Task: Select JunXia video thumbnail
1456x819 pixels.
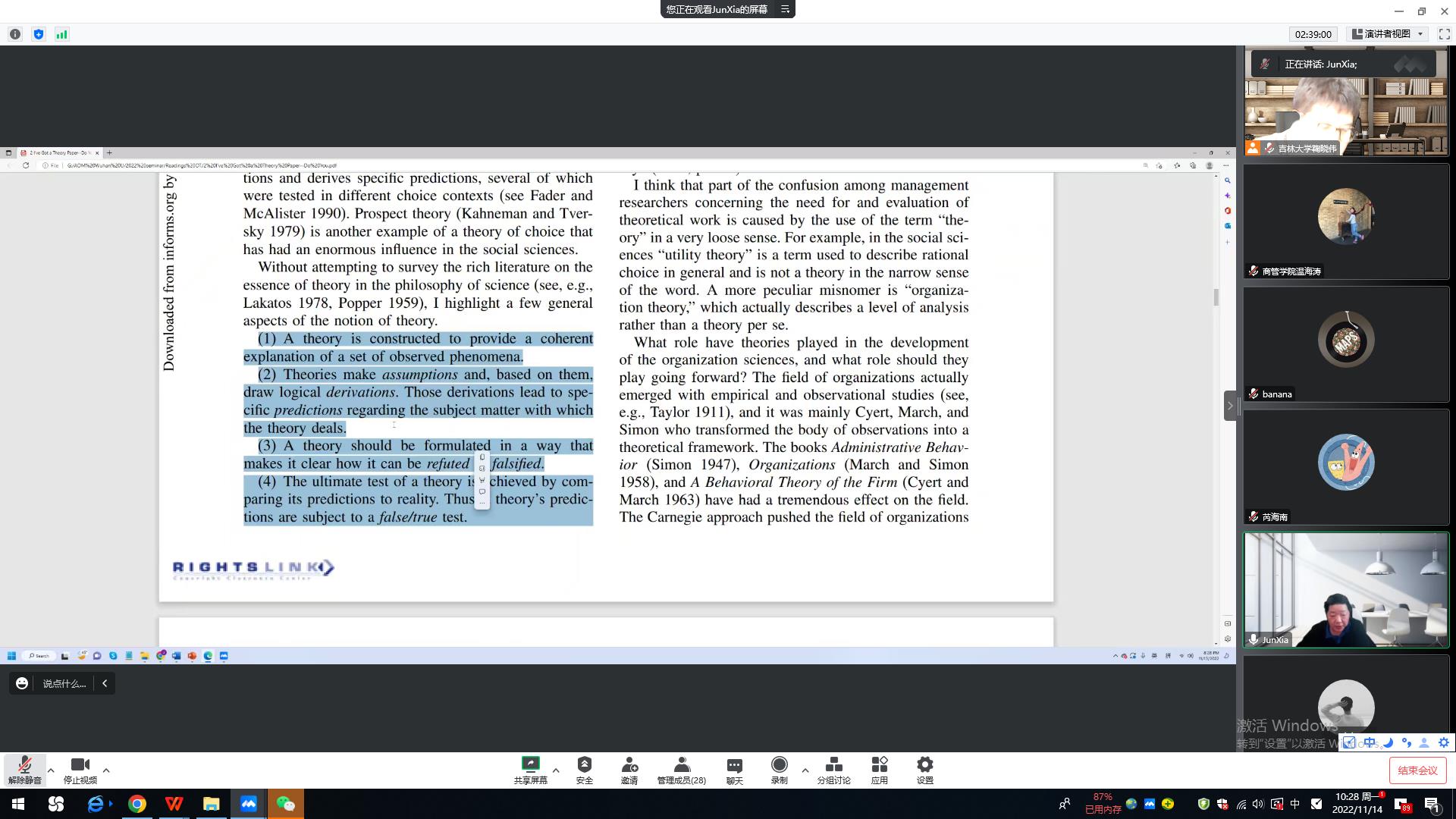Action: coord(1346,590)
